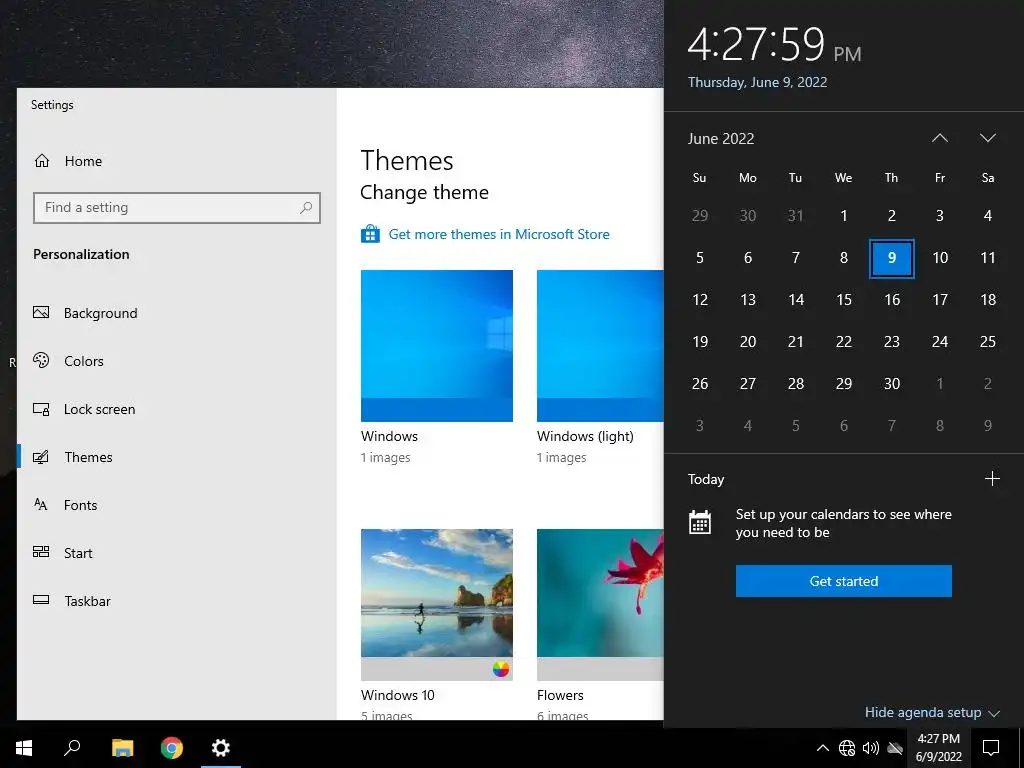Click the Get started button
The image size is (1024, 768).
[843, 581]
